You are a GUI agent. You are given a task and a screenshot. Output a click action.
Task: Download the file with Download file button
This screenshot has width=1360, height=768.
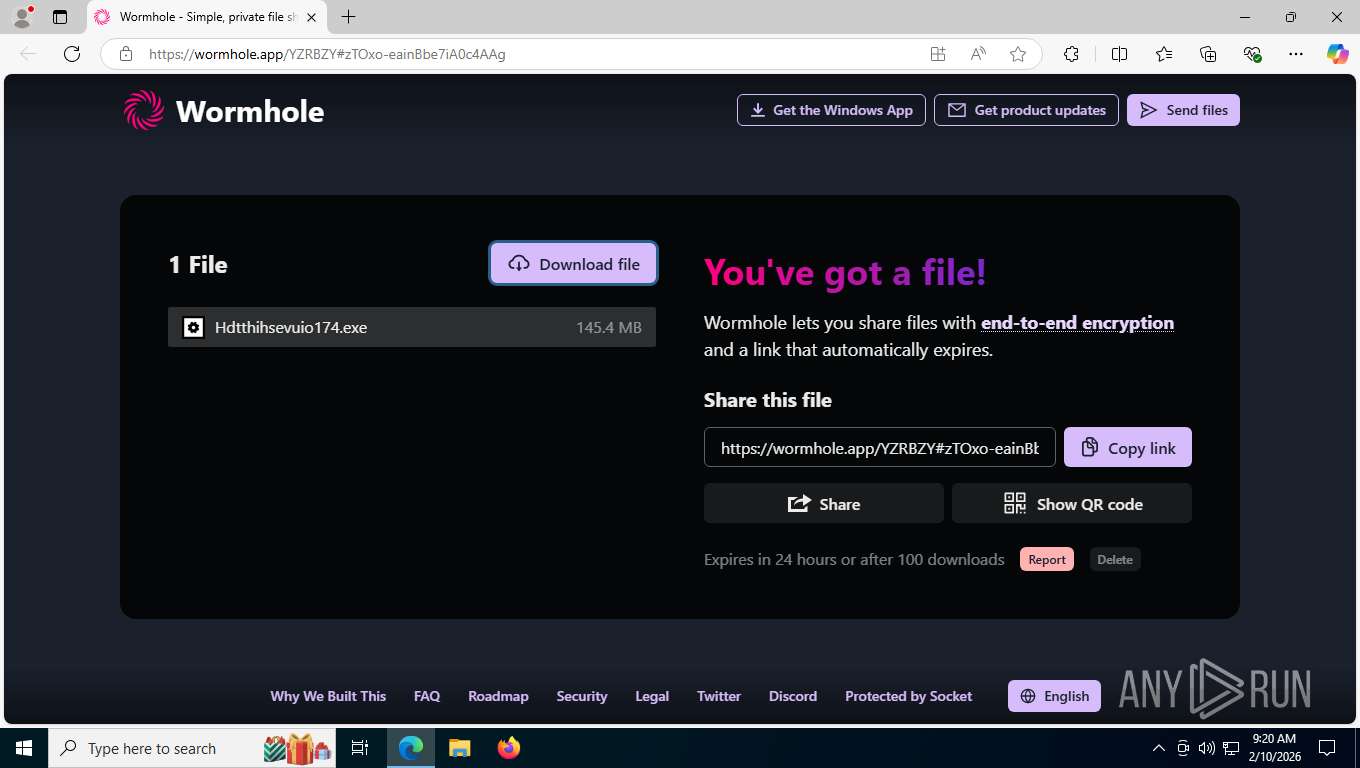tap(573, 263)
